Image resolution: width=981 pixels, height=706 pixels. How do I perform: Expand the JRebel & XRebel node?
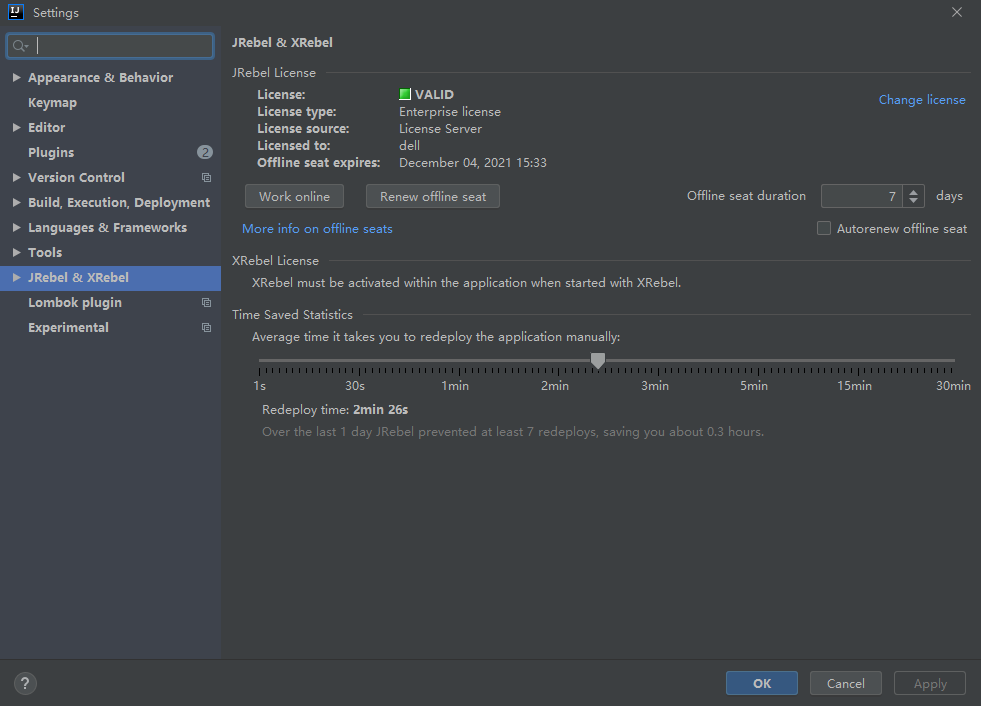[17, 277]
